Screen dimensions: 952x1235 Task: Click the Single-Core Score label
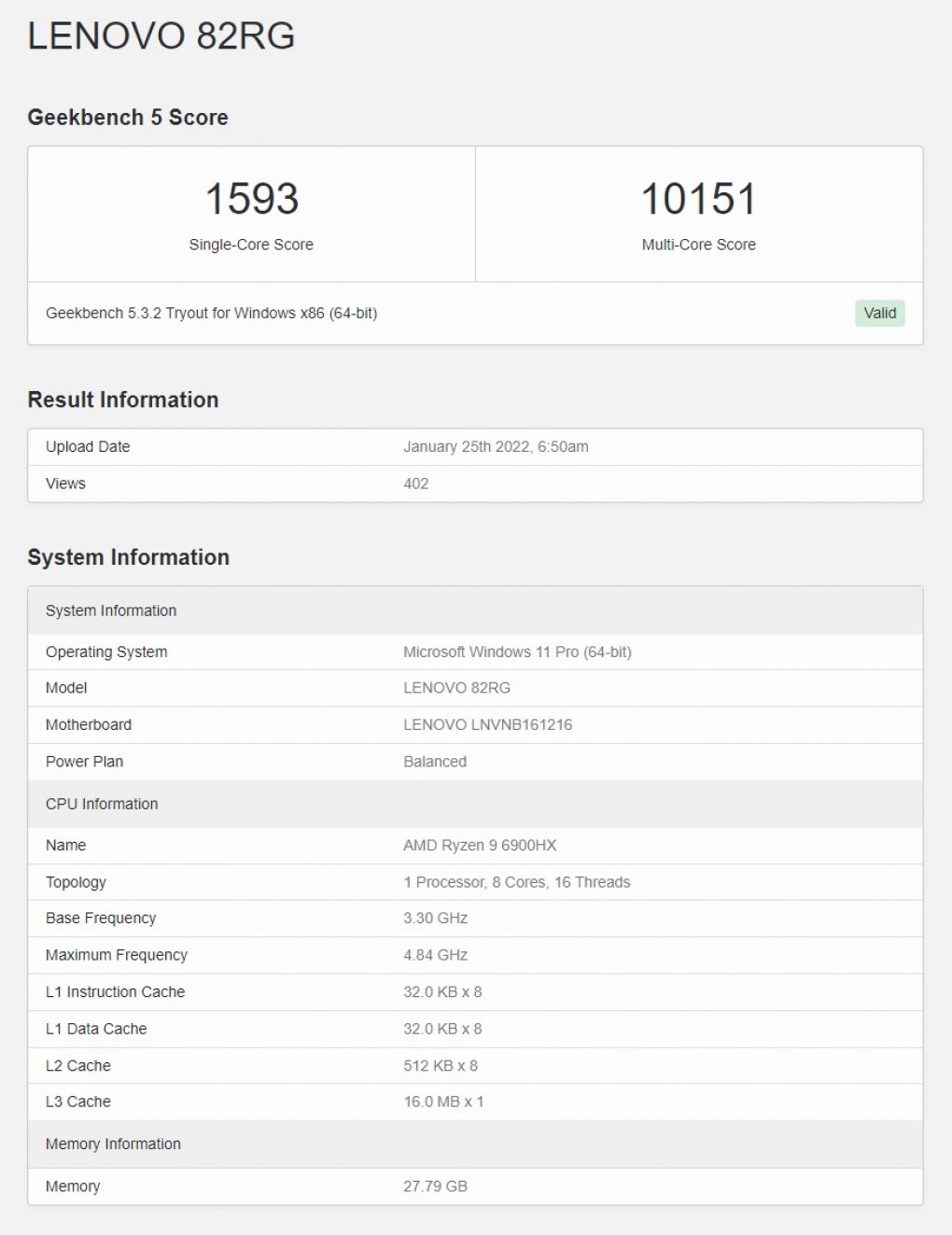(x=251, y=245)
